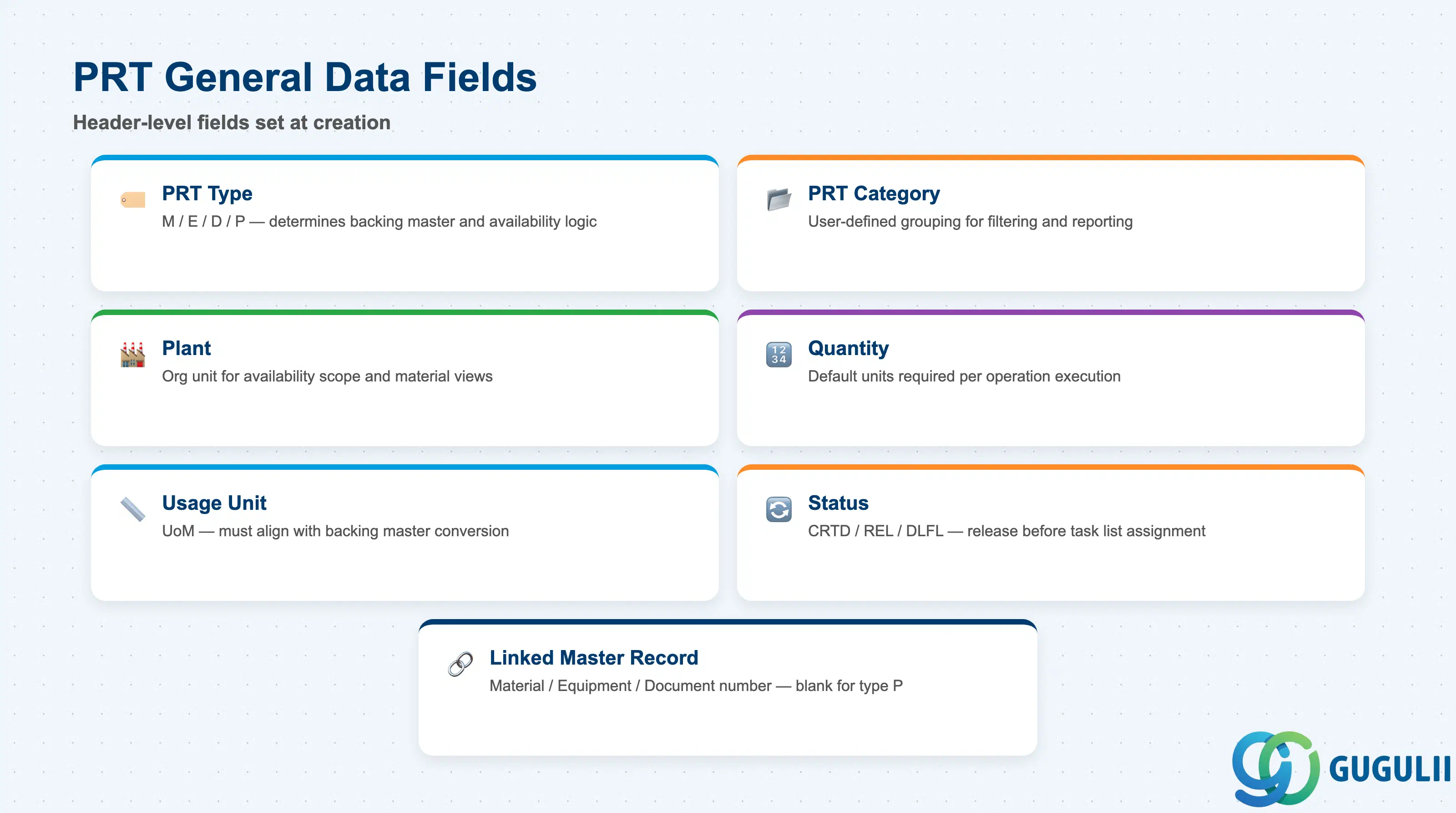Click the refresh arrows icon beside Status
Viewport: 1456px width, 813px height.
[x=779, y=509]
